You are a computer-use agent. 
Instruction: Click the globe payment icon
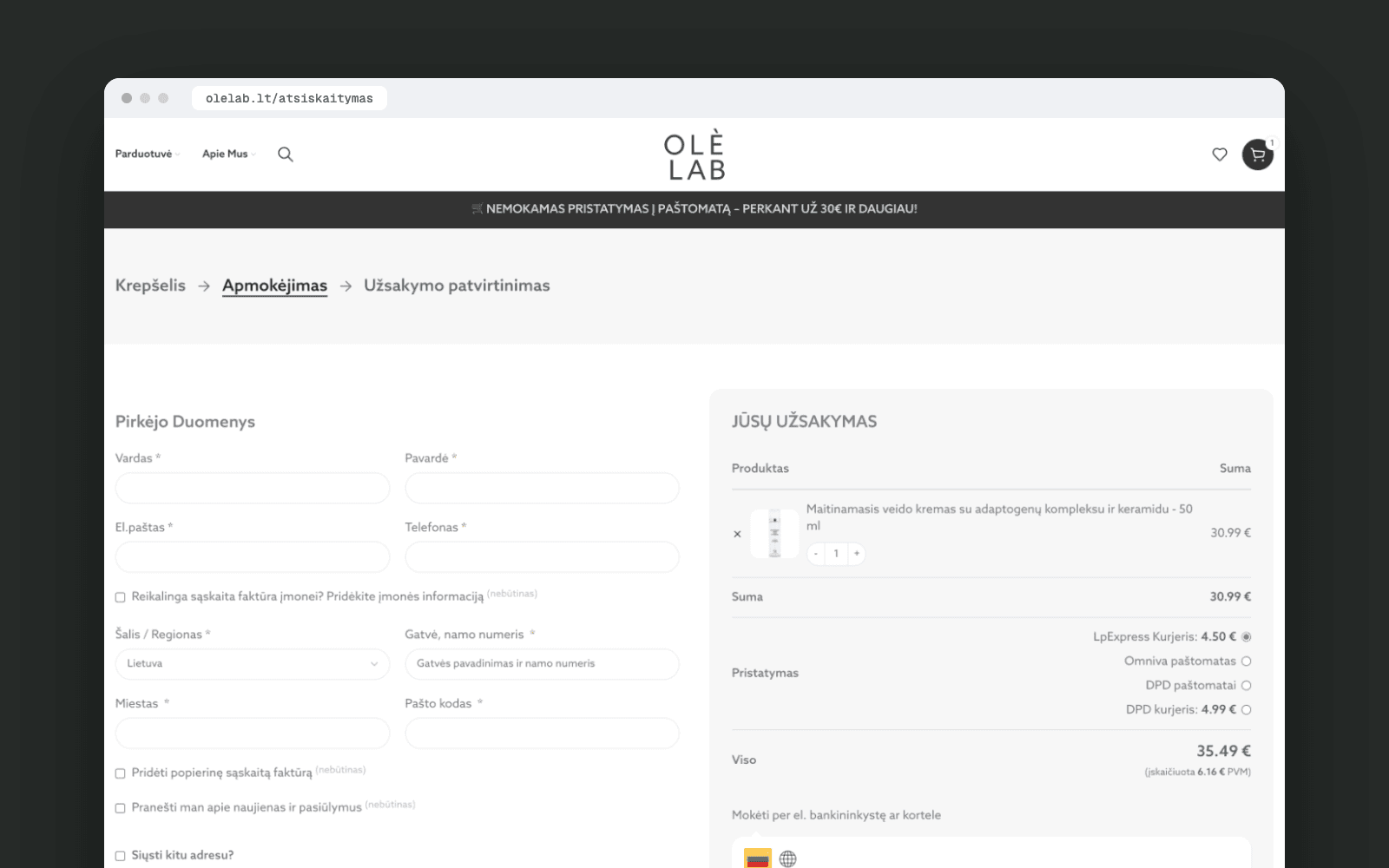[787, 859]
